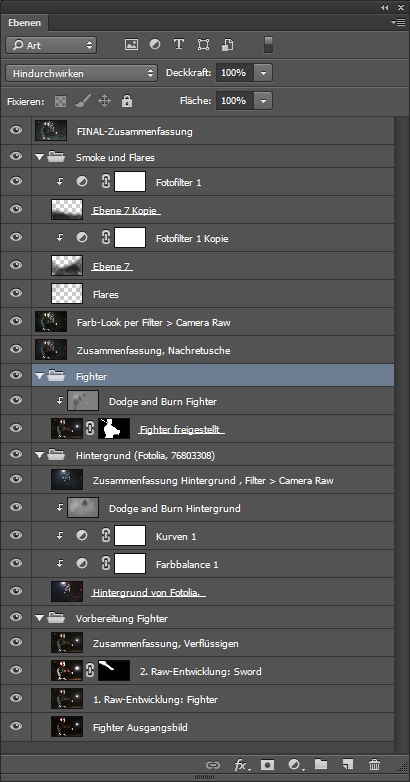The width and height of the screenshot is (410, 782).
Task: Select the Ebene 7 Kopie layer name
Action: pyautogui.click(x=126, y=210)
